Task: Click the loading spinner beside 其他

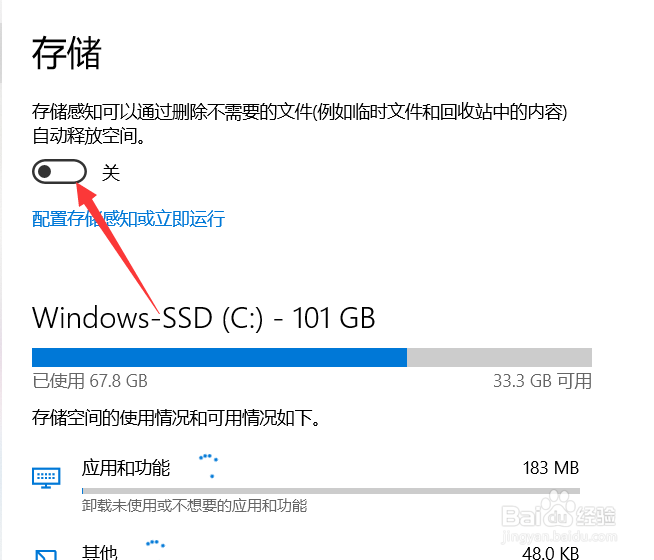Action: coord(154,546)
